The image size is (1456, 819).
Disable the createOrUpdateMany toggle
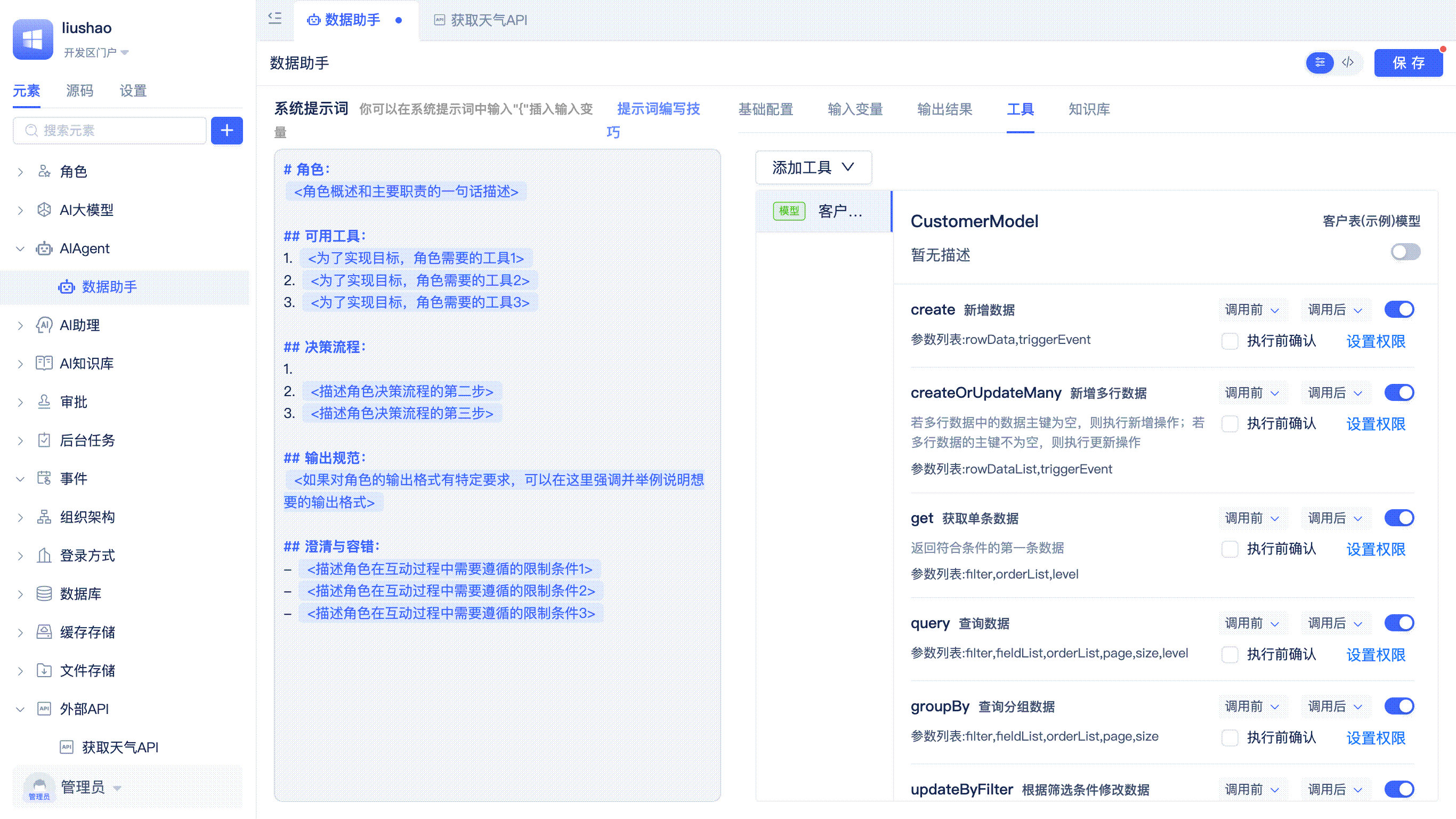pyautogui.click(x=1399, y=392)
